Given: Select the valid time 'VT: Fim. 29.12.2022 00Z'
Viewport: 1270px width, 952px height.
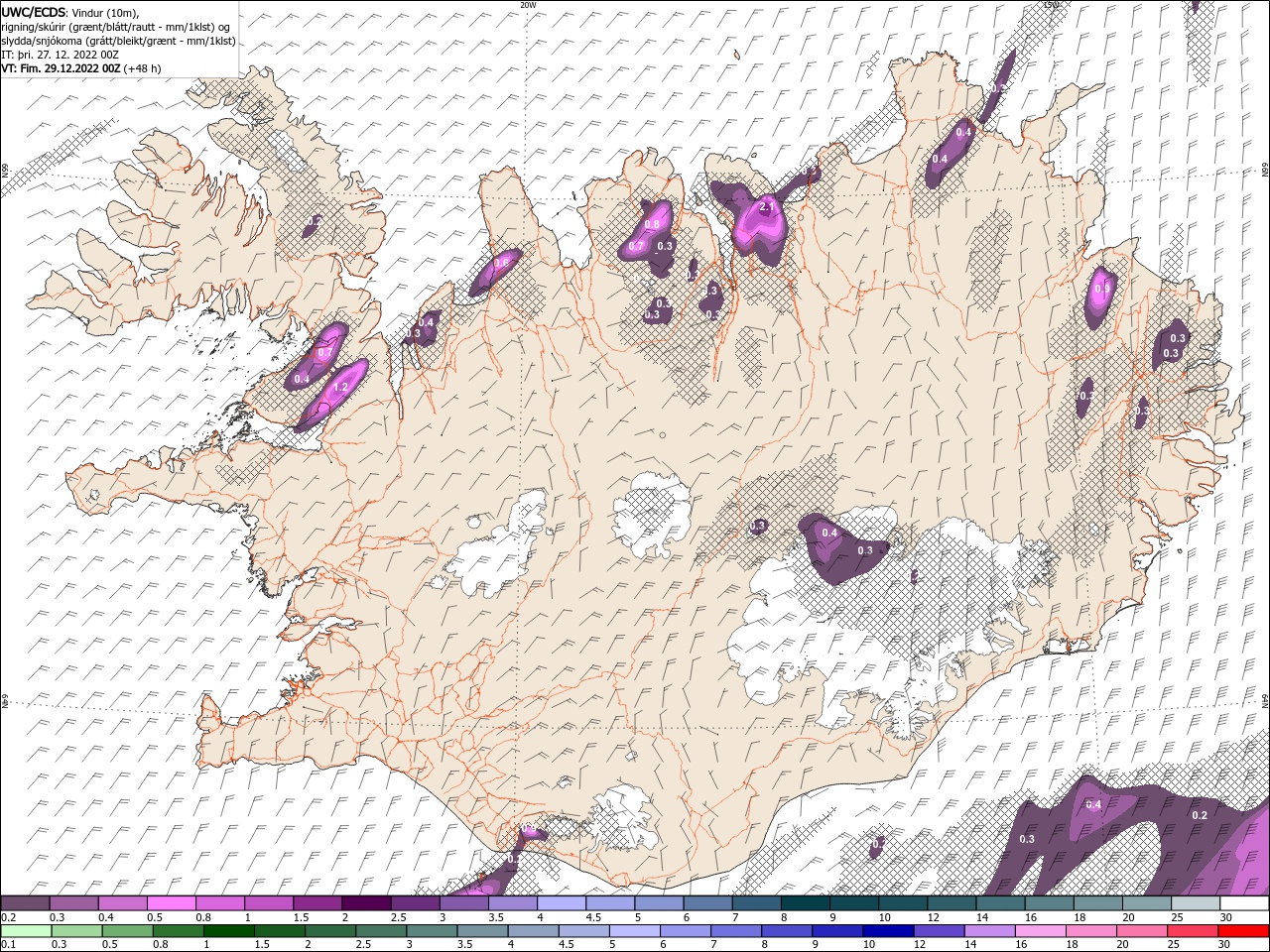Looking at the screenshot, I should (62, 69).
